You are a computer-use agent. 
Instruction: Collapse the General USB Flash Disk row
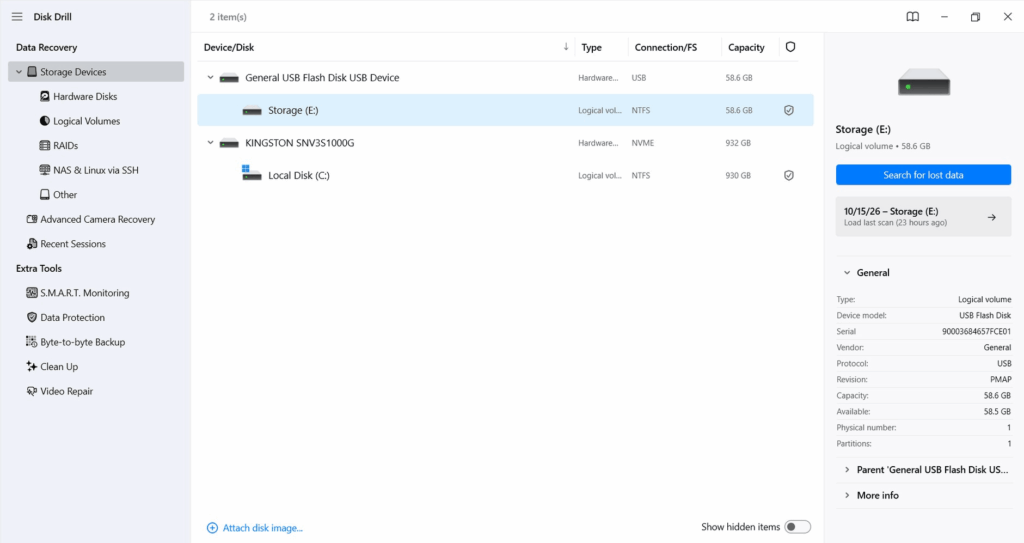pos(210,78)
